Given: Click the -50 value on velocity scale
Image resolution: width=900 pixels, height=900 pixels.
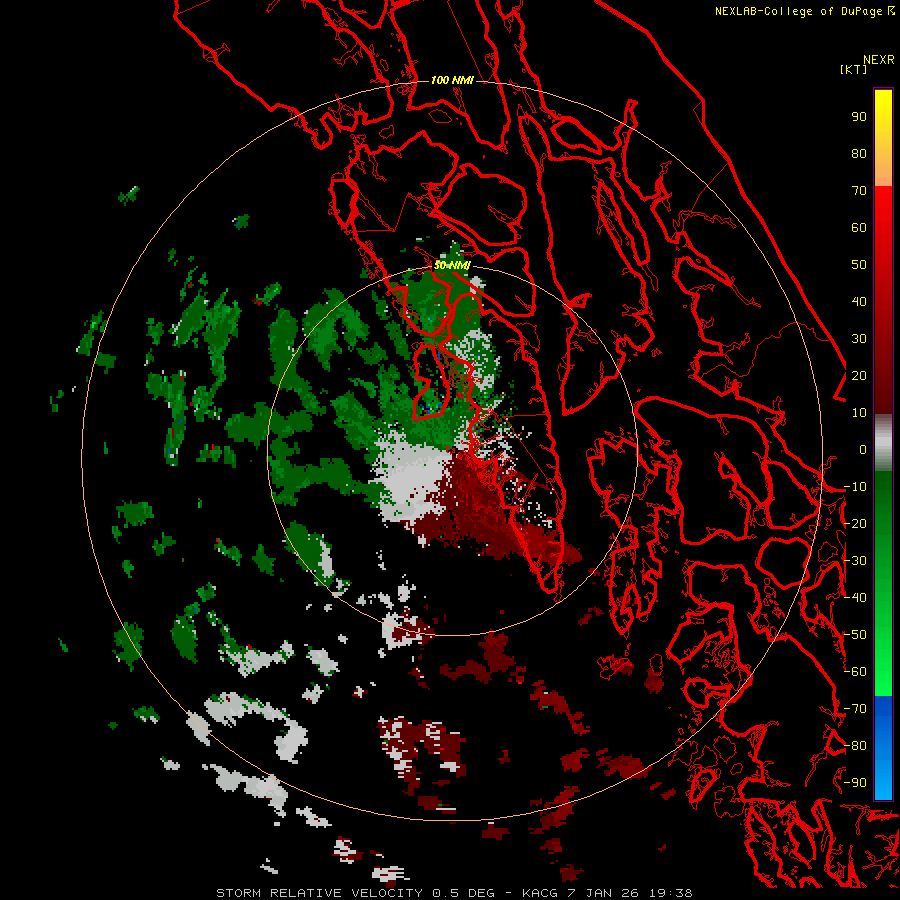Looking at the screenshot, I should (855, 635).
